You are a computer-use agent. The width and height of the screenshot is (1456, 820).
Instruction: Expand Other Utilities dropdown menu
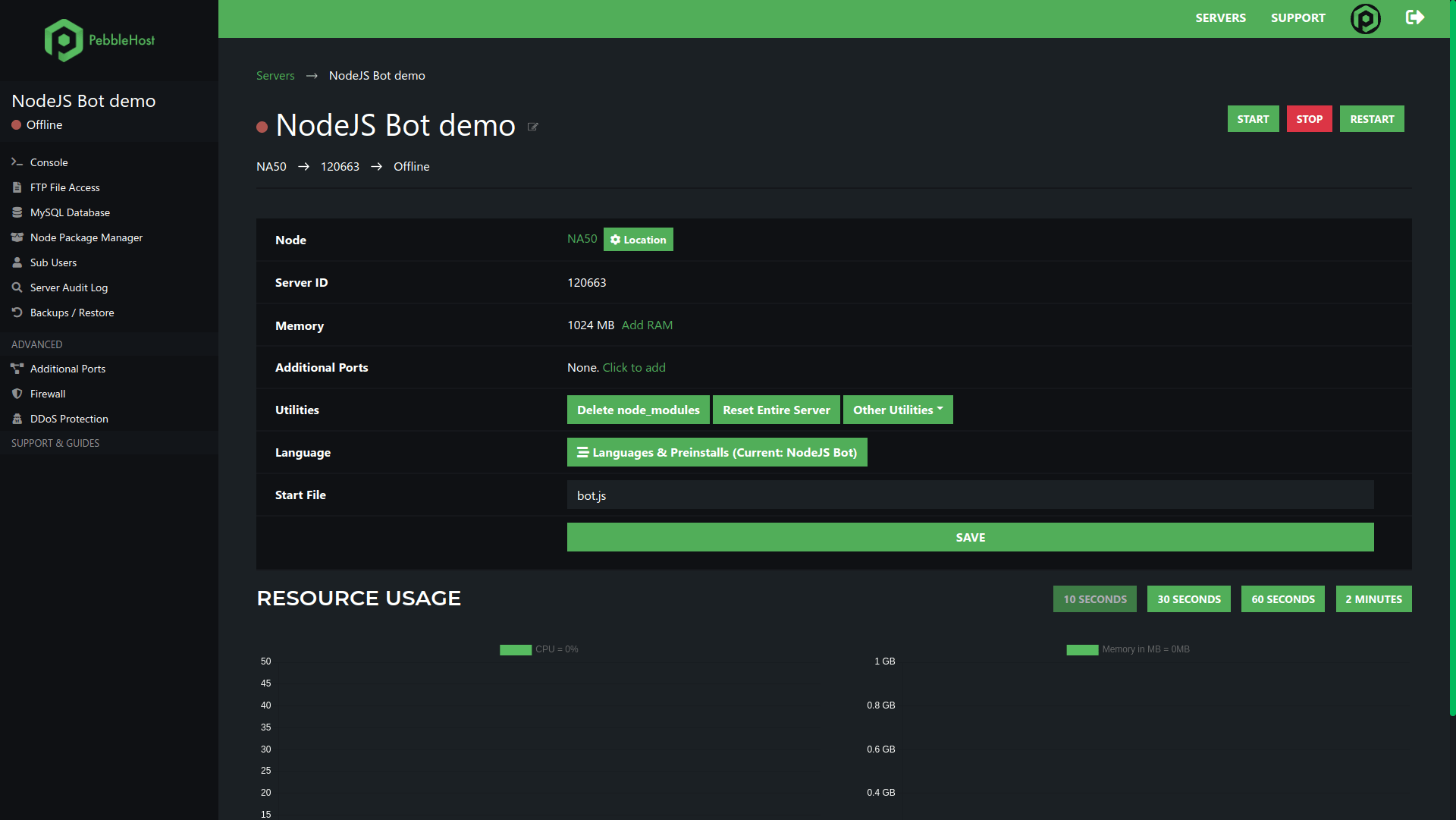898,409
